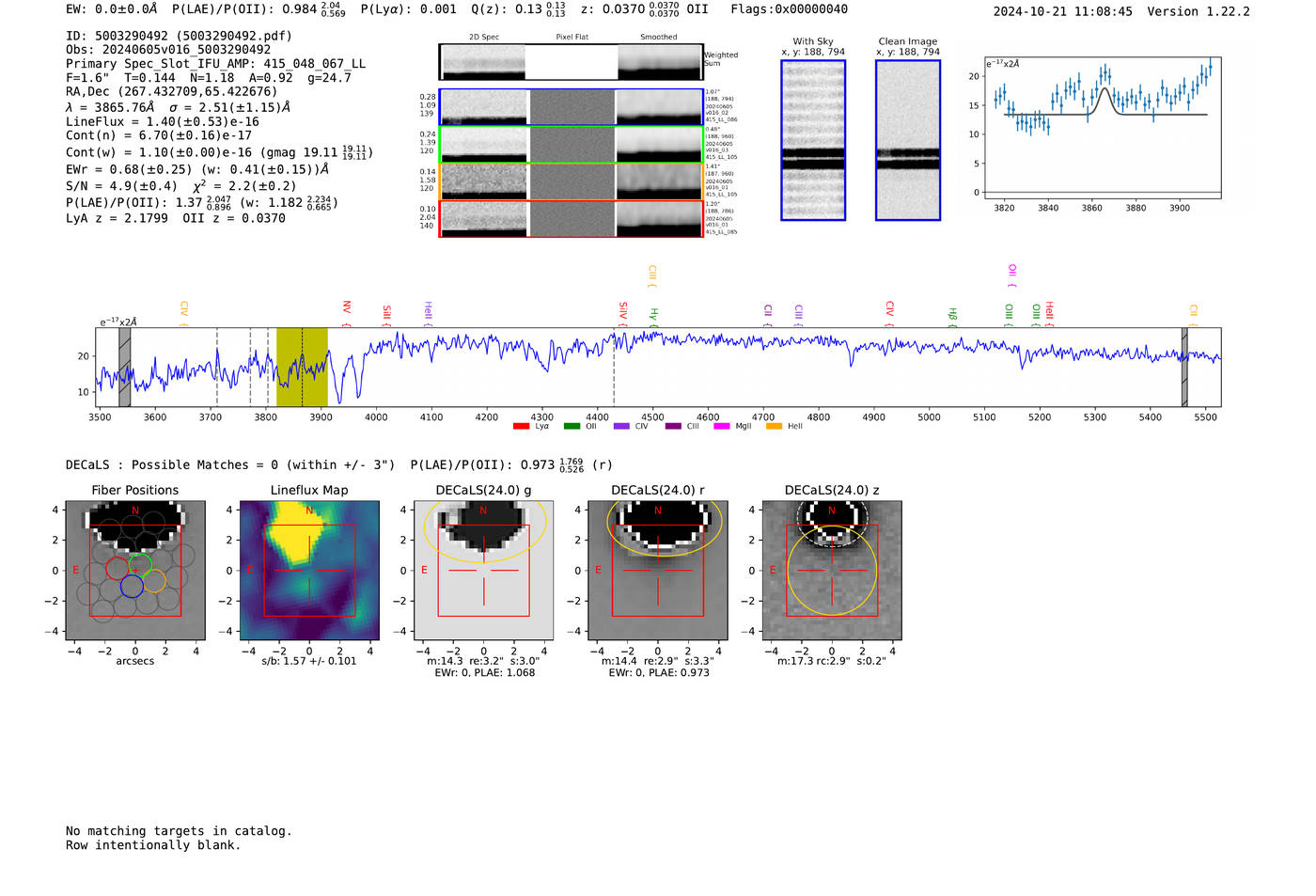Click the Pixel Flat column header

(572, 38)
